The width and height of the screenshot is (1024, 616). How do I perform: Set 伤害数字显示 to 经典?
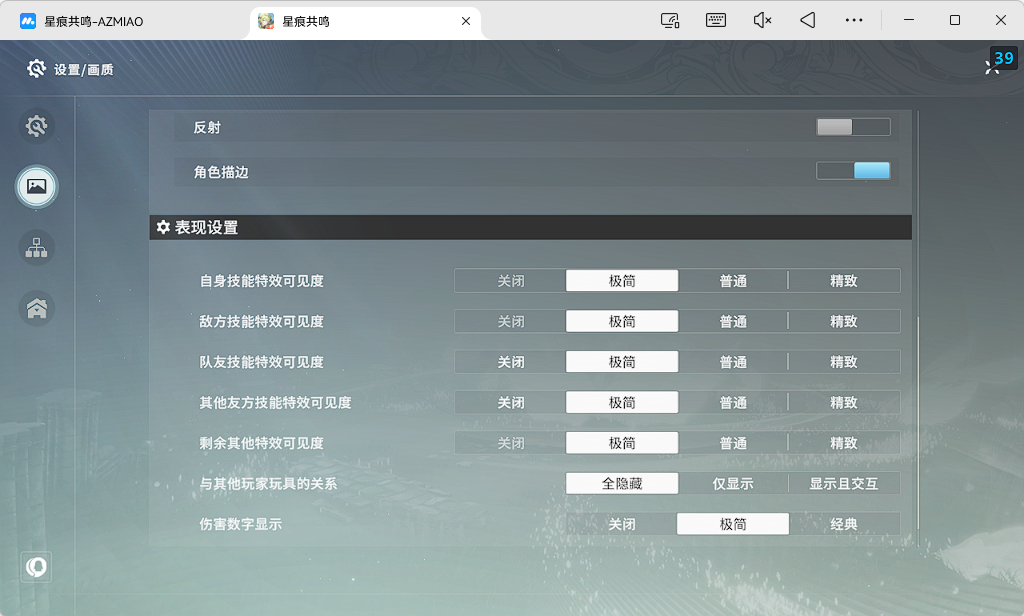point(843,524)
